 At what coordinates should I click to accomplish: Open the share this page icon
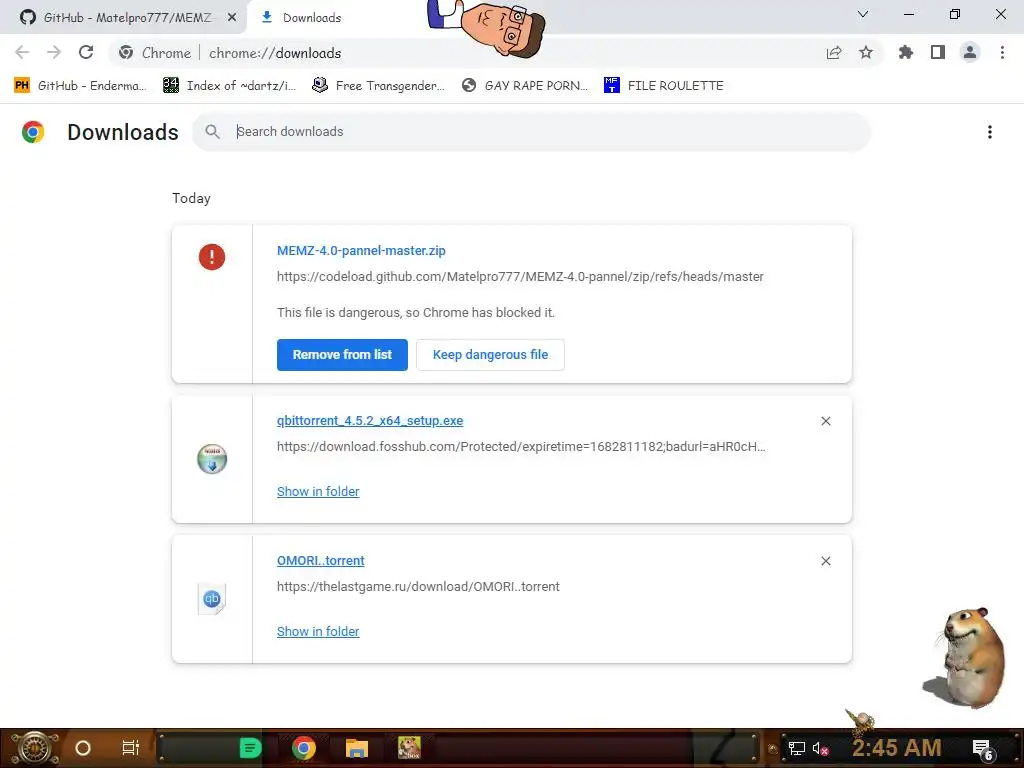pyautogui.click(x=834, y=53)
